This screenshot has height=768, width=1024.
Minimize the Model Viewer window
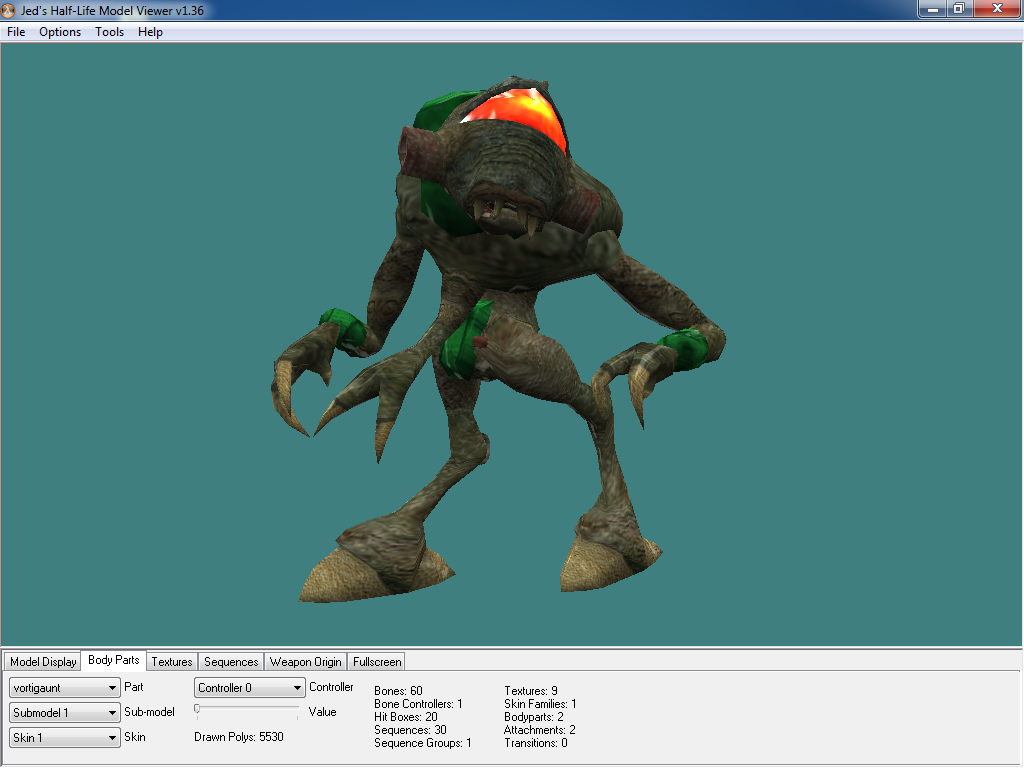pyautogui.click(x=933, y=9)
